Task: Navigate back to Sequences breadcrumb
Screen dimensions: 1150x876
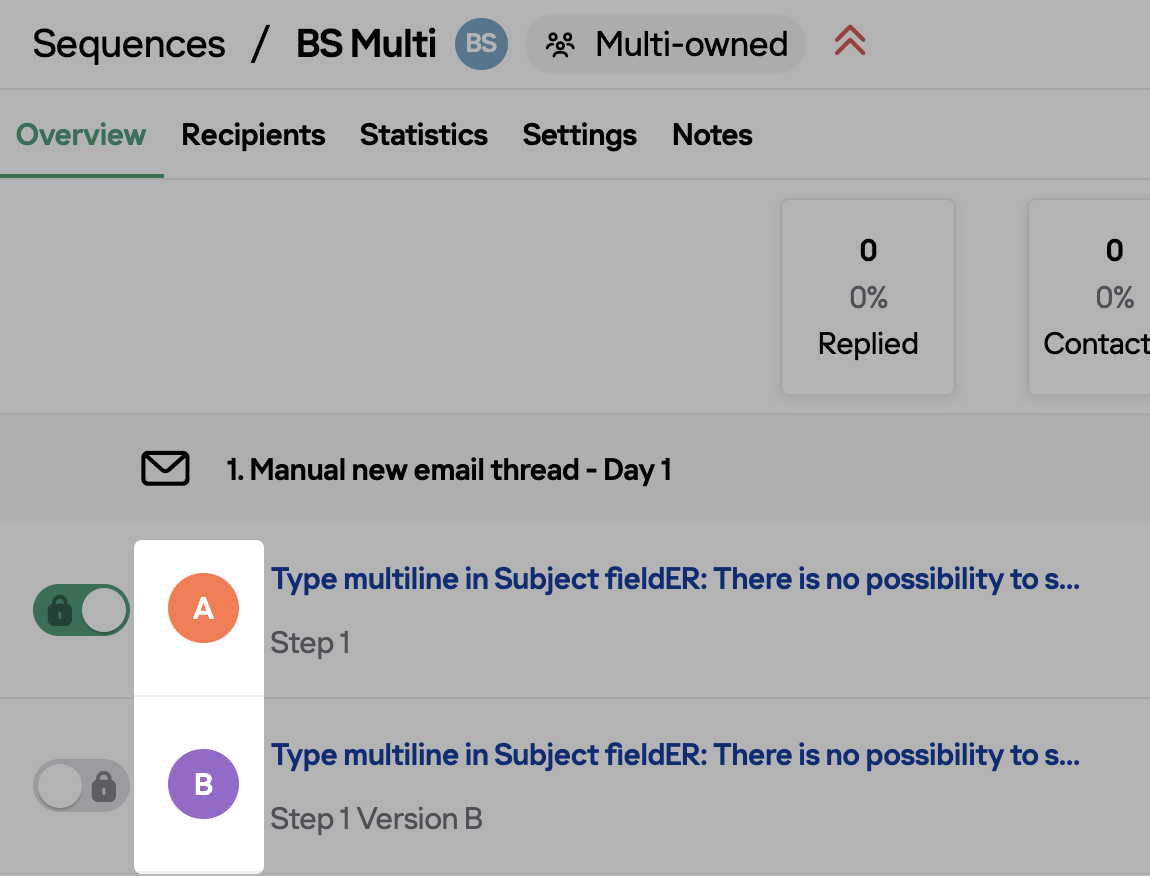Action: (x=129, y=44)
